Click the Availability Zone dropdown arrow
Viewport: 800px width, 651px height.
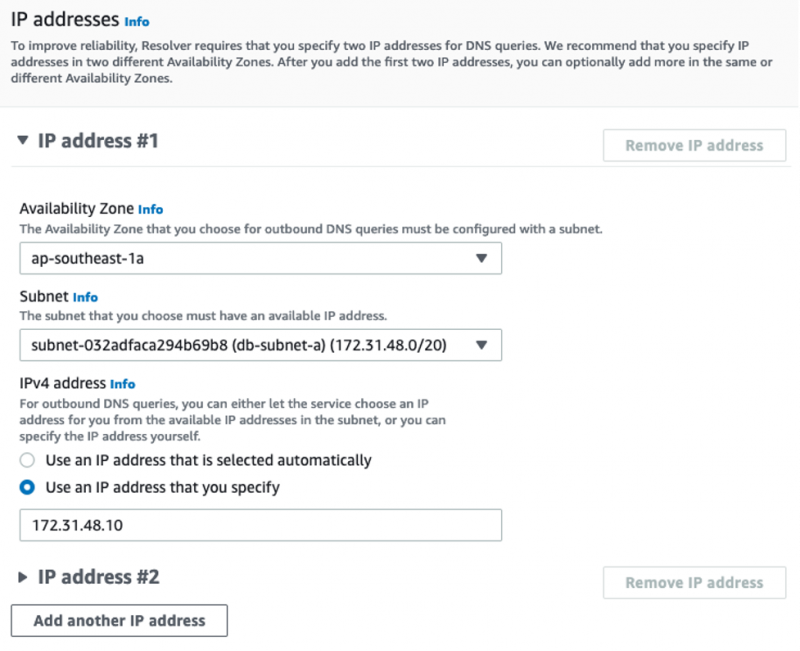(x=481, y=258)
